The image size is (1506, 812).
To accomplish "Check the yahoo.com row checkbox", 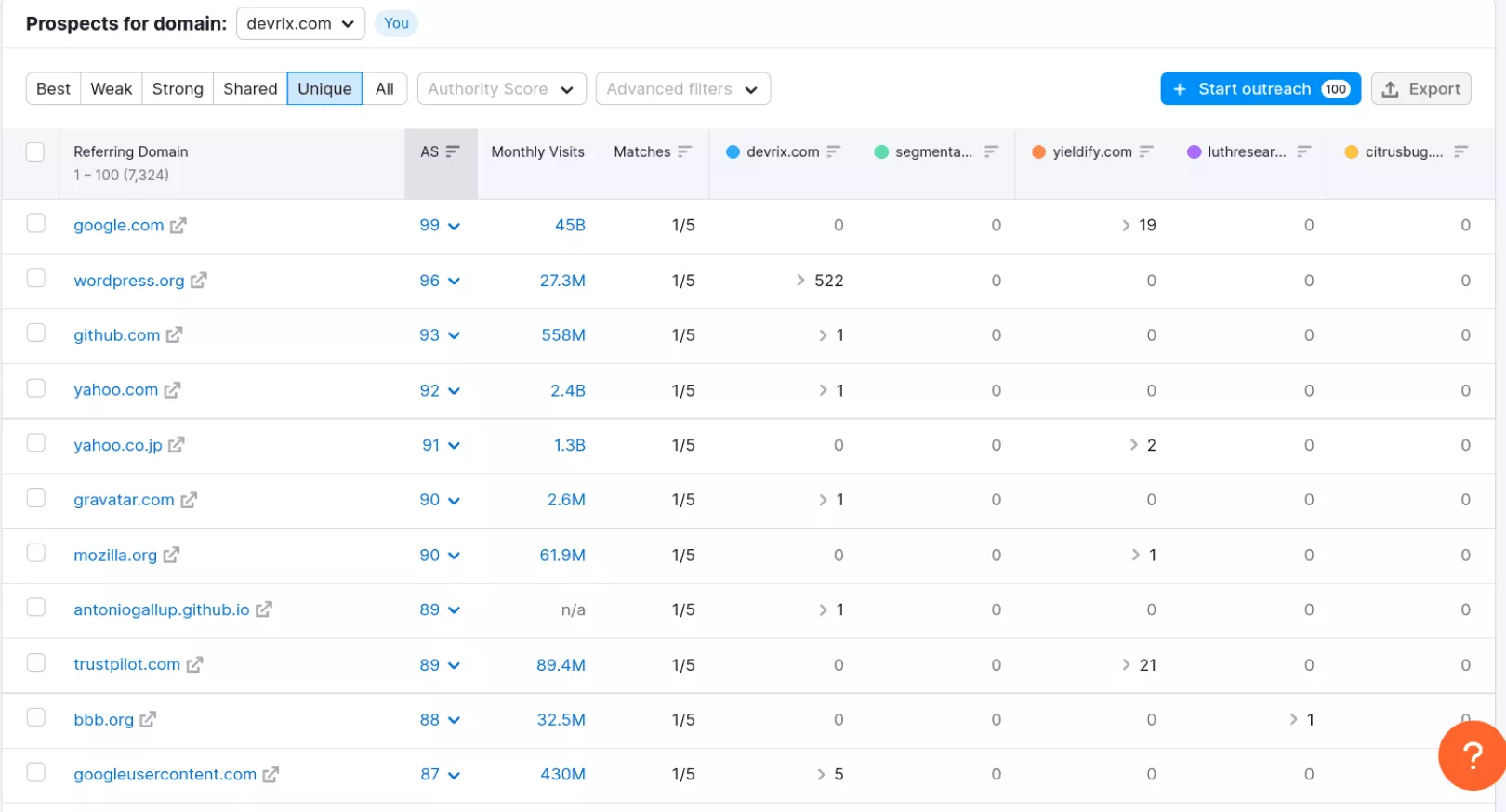I will [35, 387].
